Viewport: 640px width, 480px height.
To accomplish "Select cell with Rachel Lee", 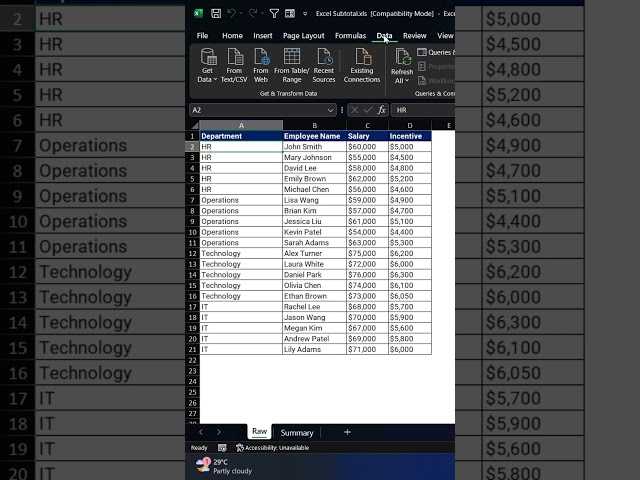I will click(314, 307).
